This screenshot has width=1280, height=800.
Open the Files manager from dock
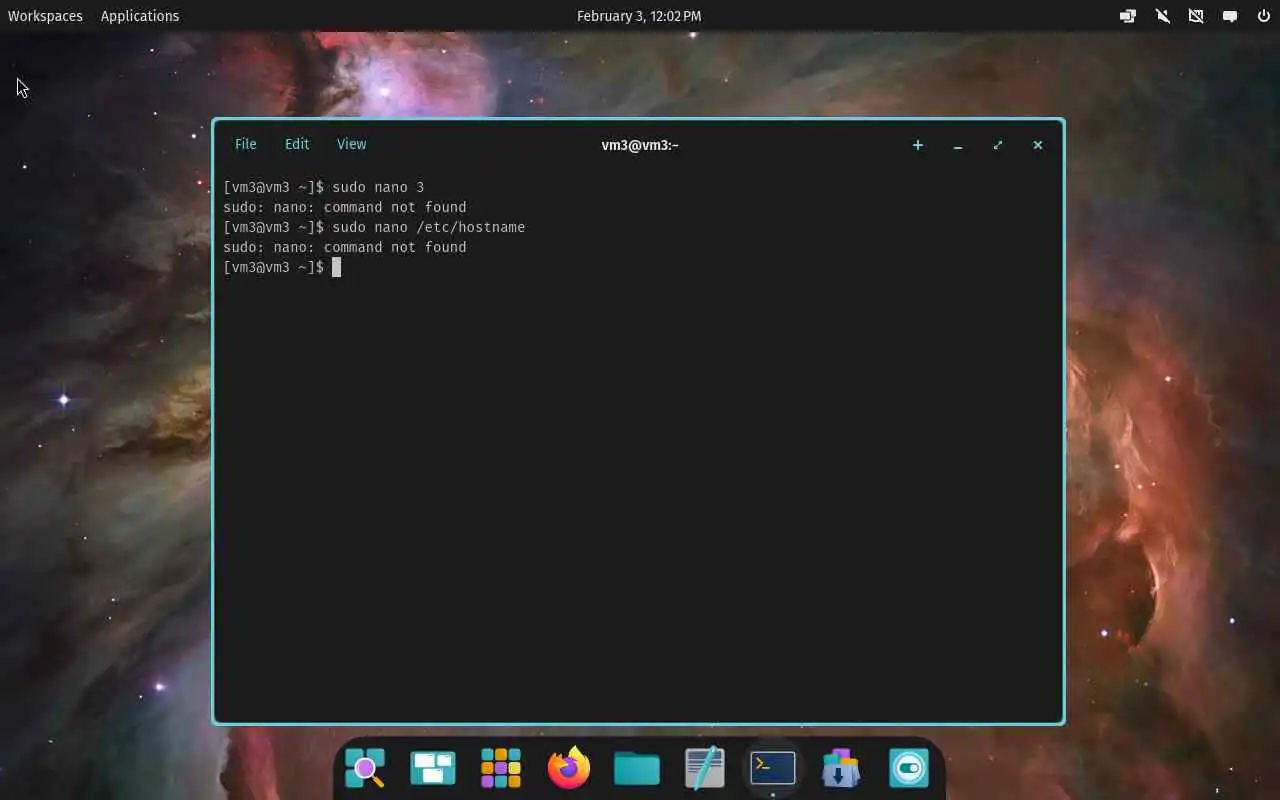pos(637,768)
